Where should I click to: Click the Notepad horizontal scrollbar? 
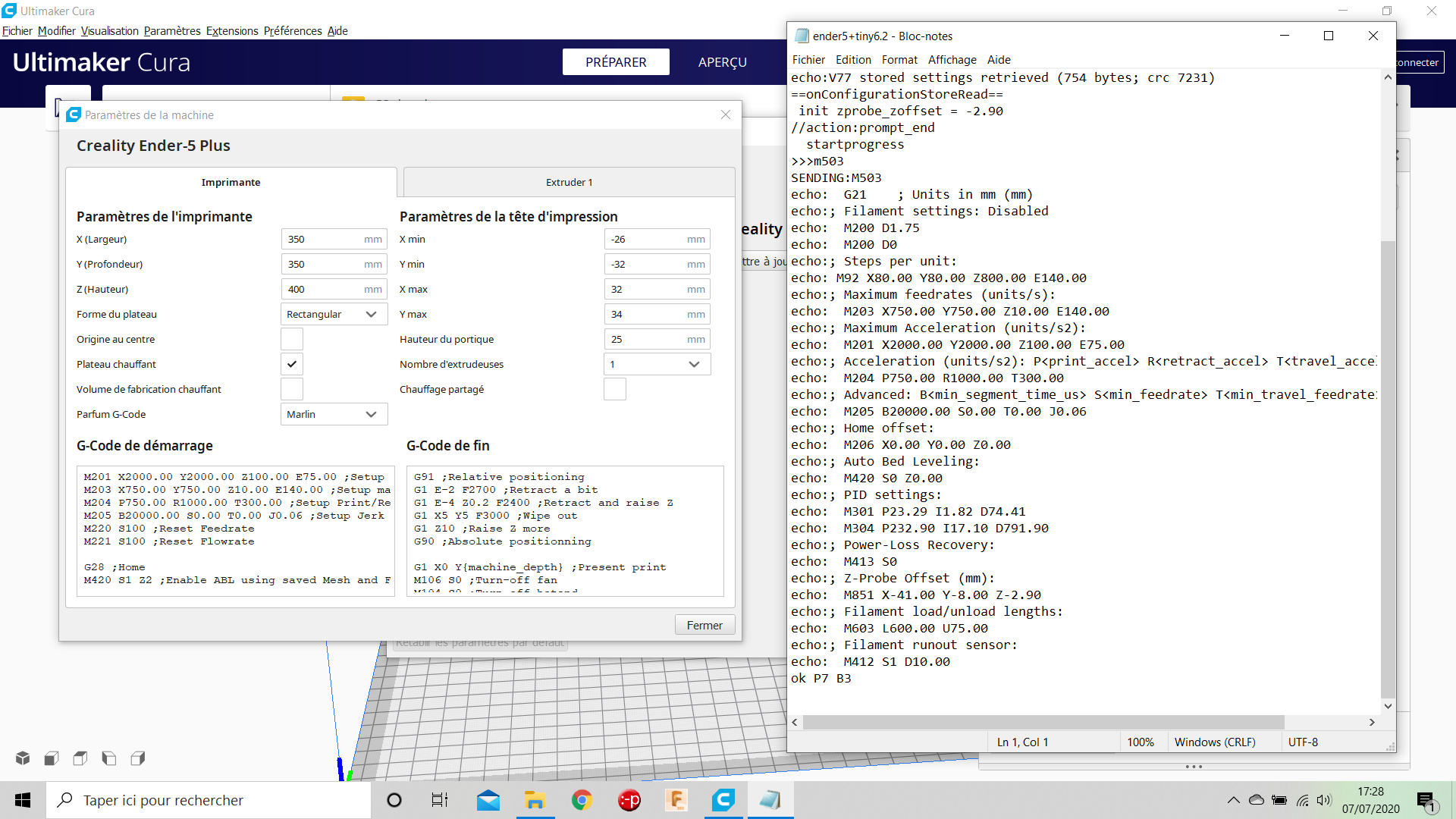click(x=1043, y=722)
